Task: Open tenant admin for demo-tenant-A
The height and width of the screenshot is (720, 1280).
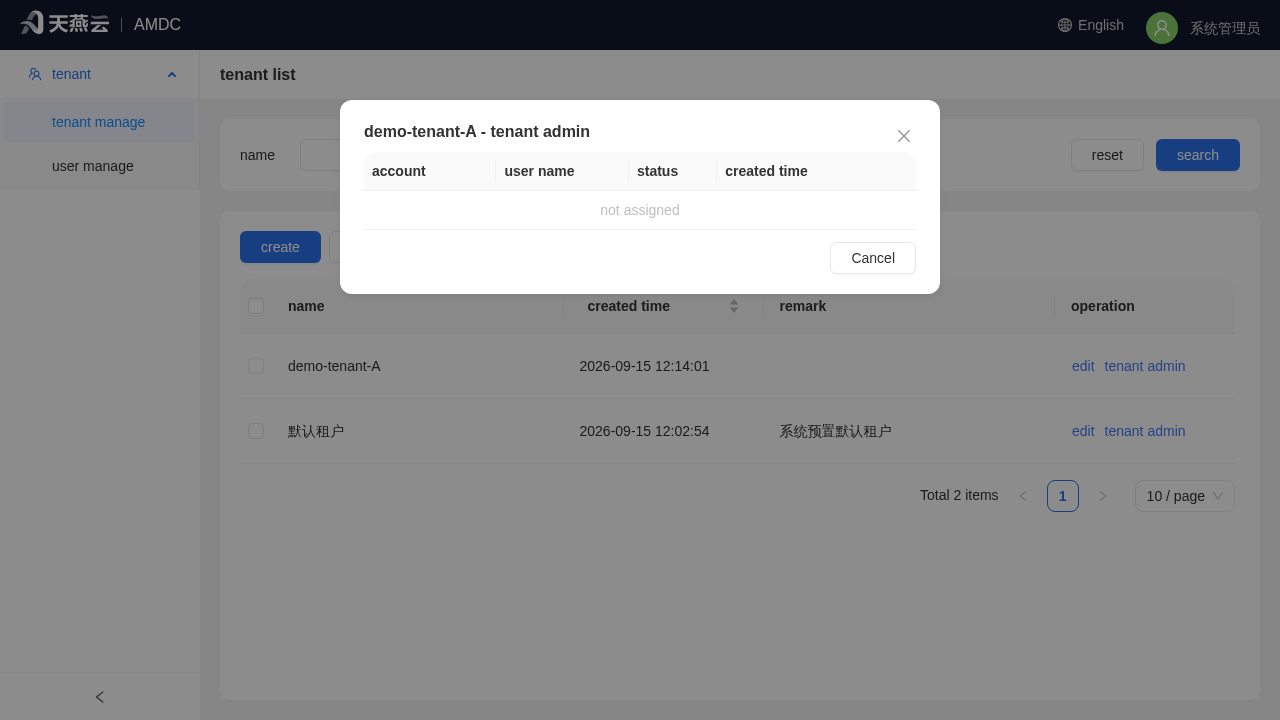Action: [1145, 366]
